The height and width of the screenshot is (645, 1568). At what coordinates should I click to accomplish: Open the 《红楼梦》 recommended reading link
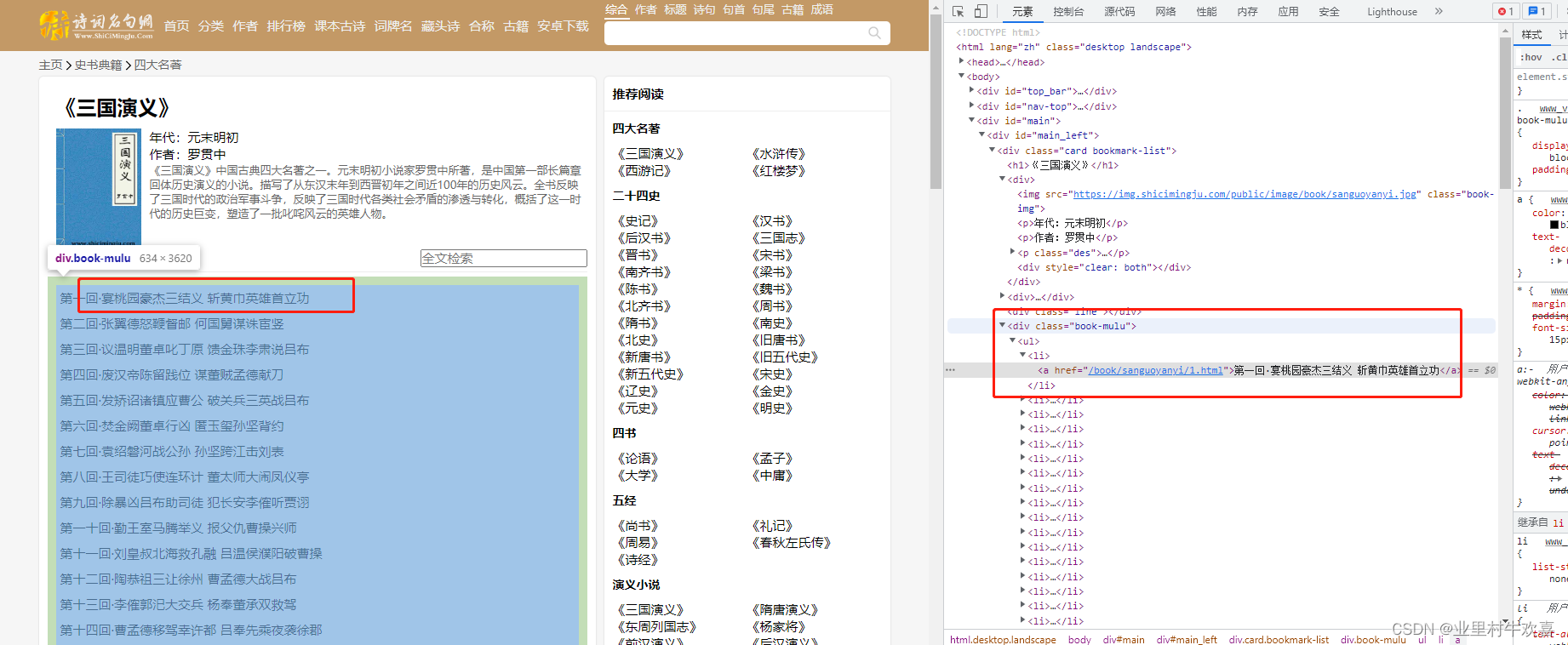point(778,170)
